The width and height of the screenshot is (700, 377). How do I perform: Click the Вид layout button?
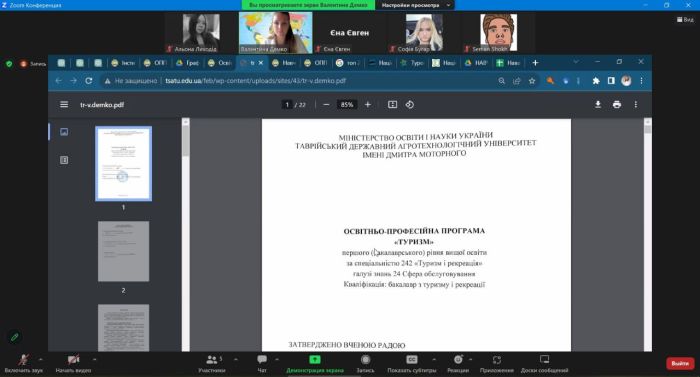tap(685, 19)
